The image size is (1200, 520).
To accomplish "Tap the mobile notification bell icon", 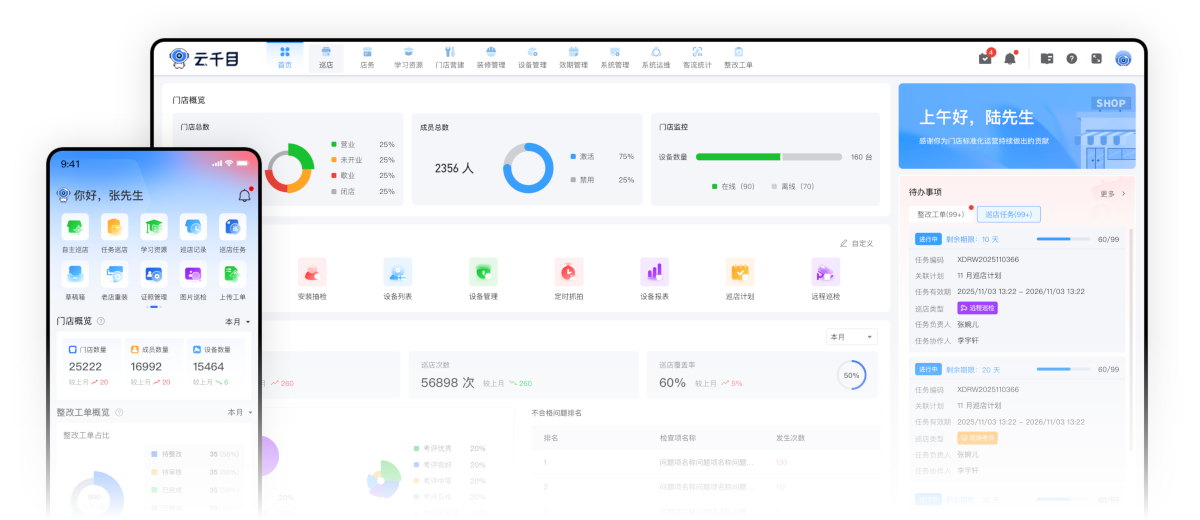I will (x=244, y=195).
